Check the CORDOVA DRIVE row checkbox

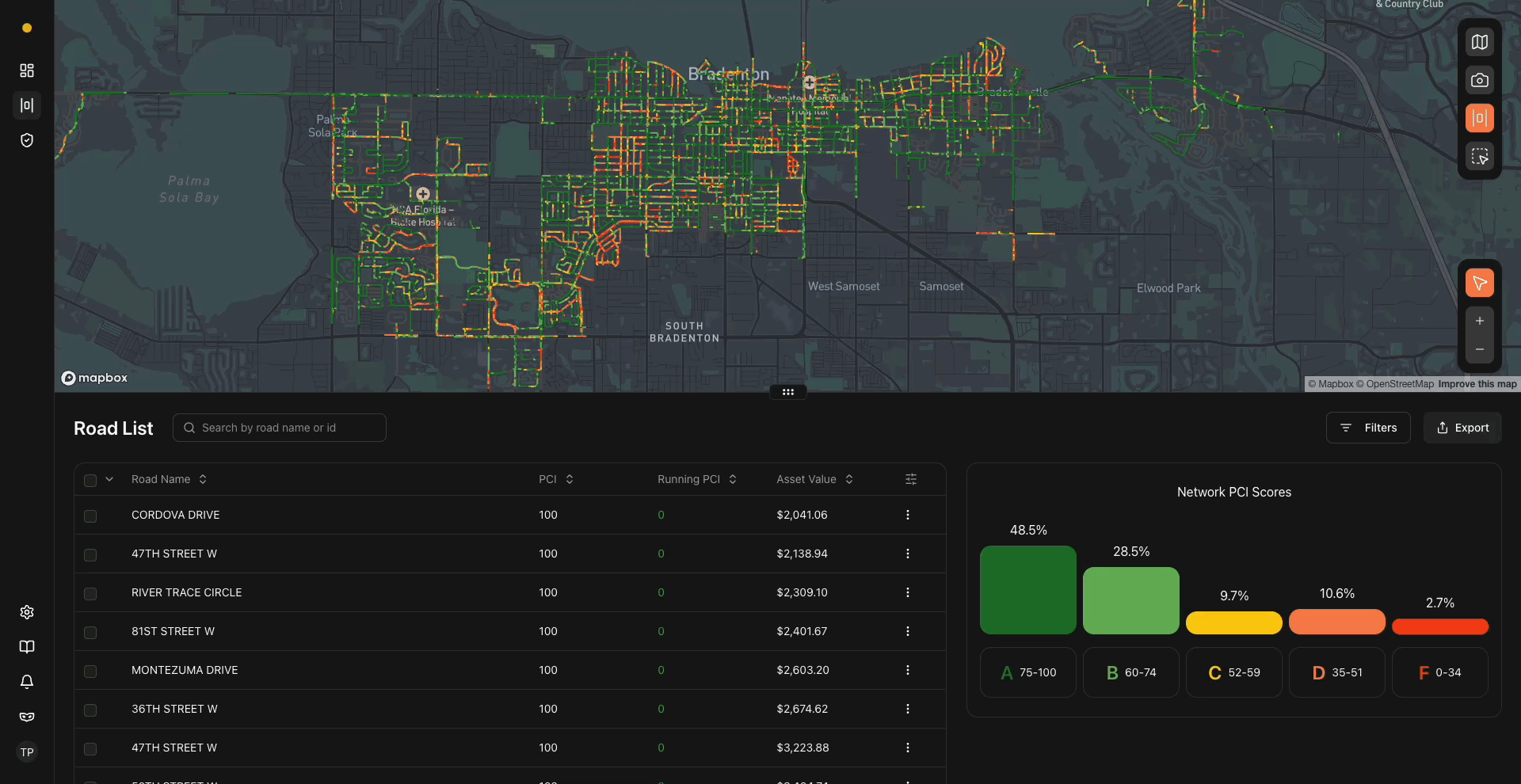tap(90, 516)
